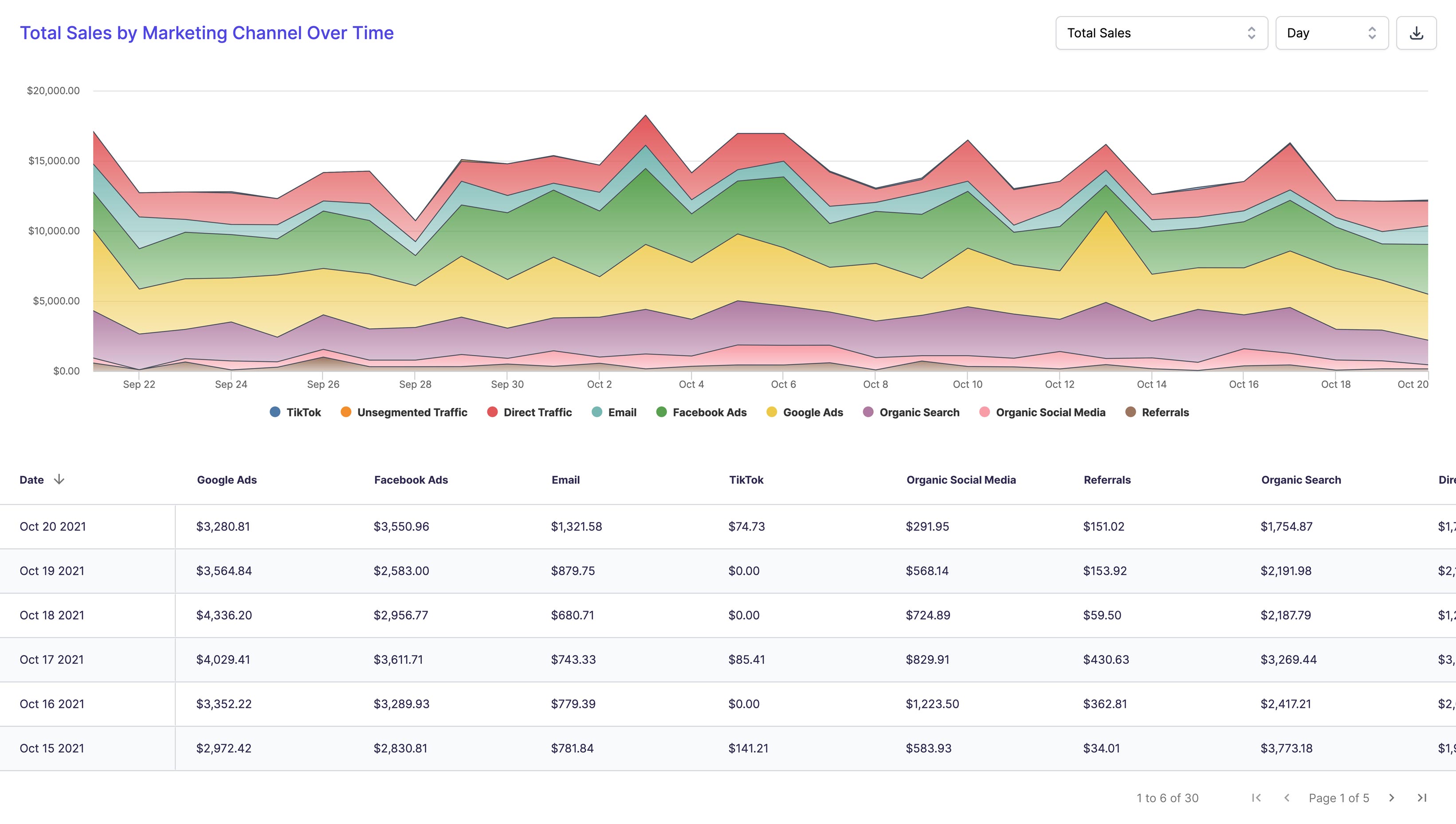Hide the Referrals series from the chart
The image size is (1456, 824).
pyautogui.click(x=1158, y=412)
